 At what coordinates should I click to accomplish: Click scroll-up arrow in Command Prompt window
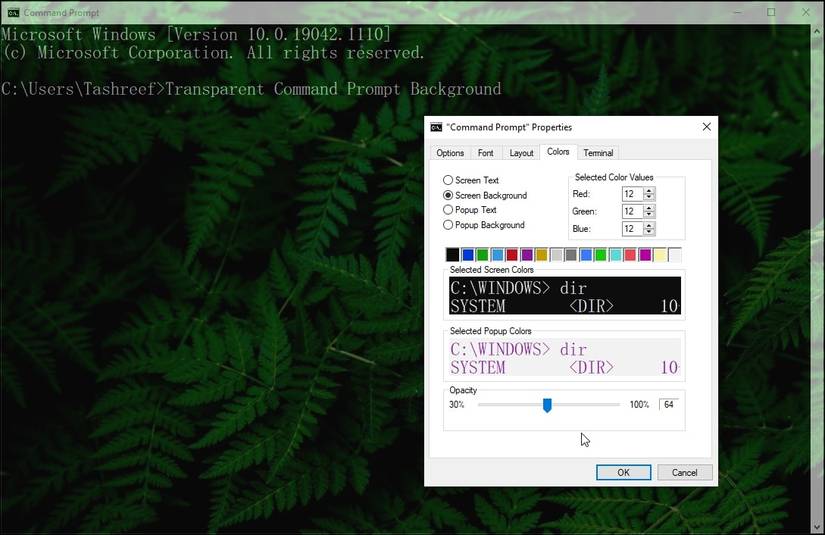[818, 31]
